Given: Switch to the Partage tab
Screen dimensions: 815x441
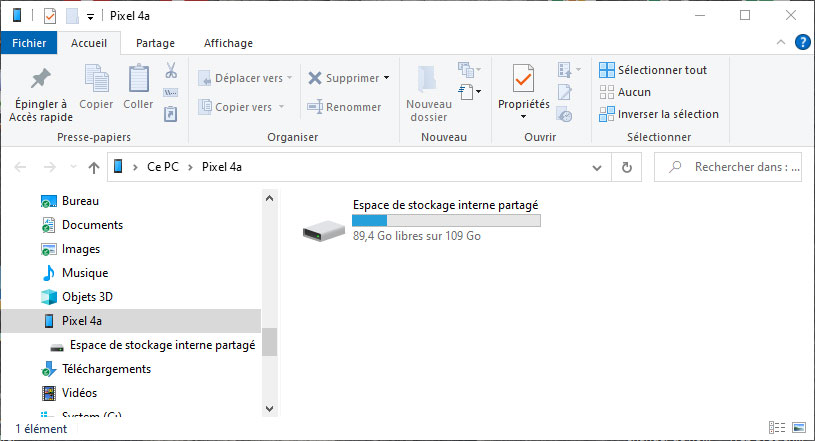Looking at the screenshot, I should (x=155, y=43).
